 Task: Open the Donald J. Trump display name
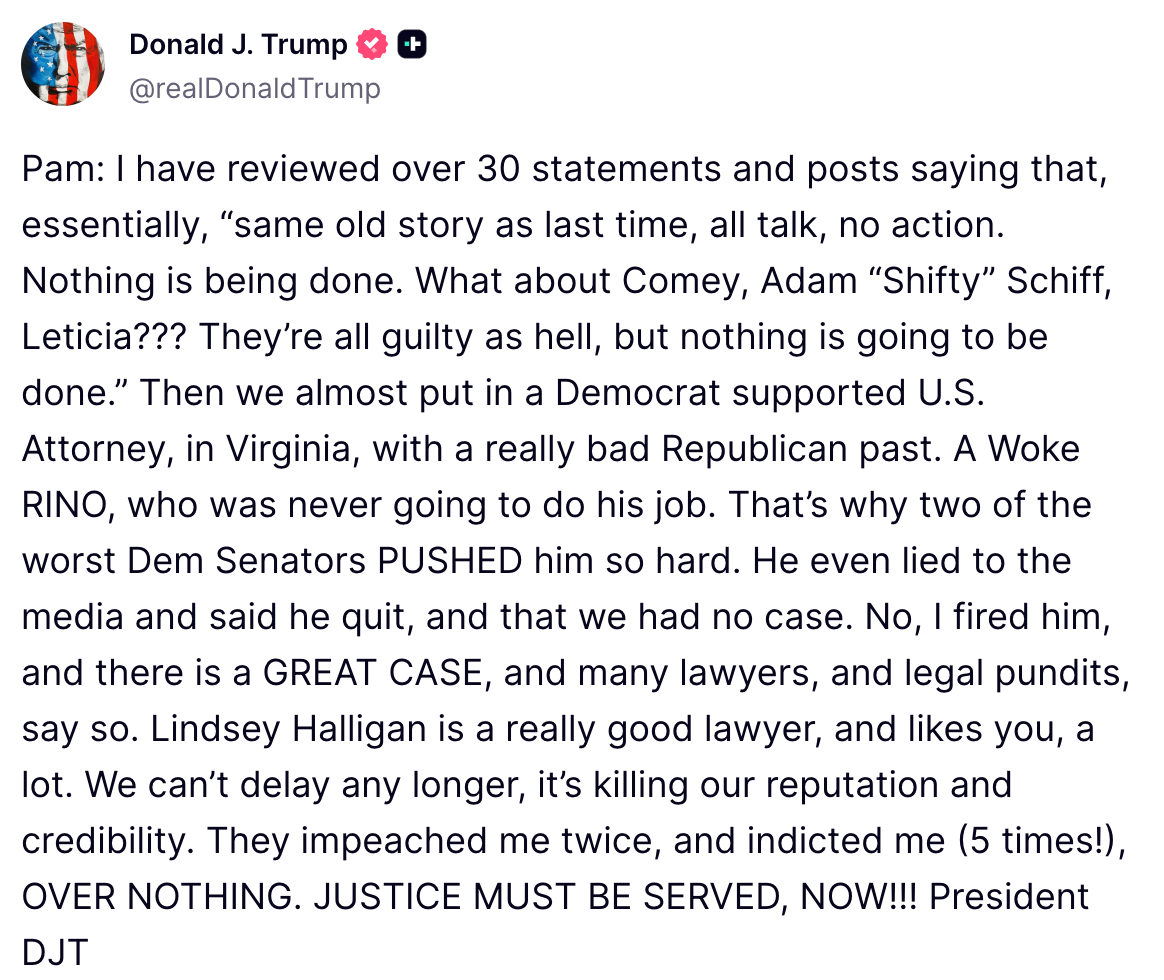[x=238, y=45]
